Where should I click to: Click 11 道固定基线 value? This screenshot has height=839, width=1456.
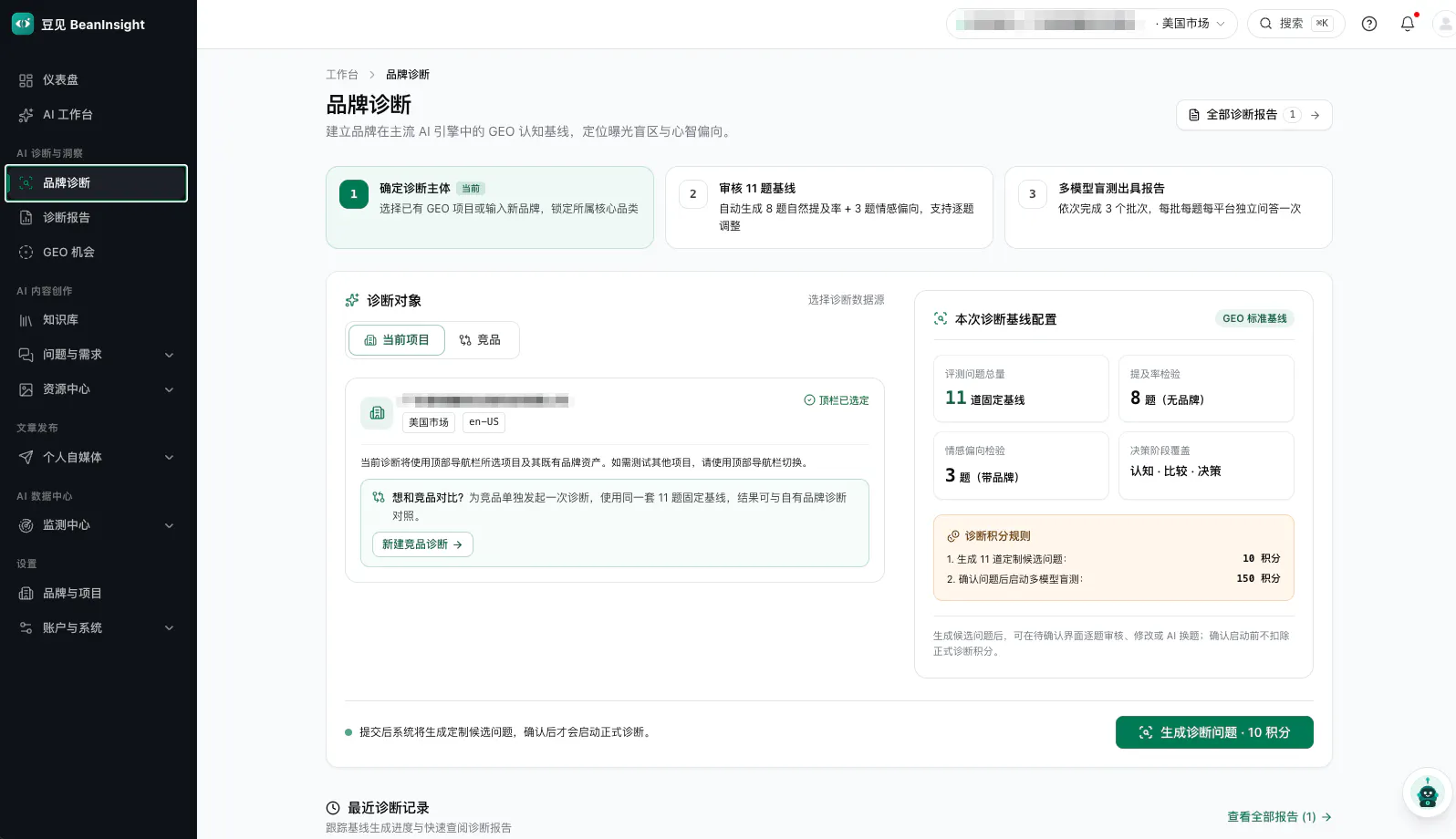click(985, 399)
